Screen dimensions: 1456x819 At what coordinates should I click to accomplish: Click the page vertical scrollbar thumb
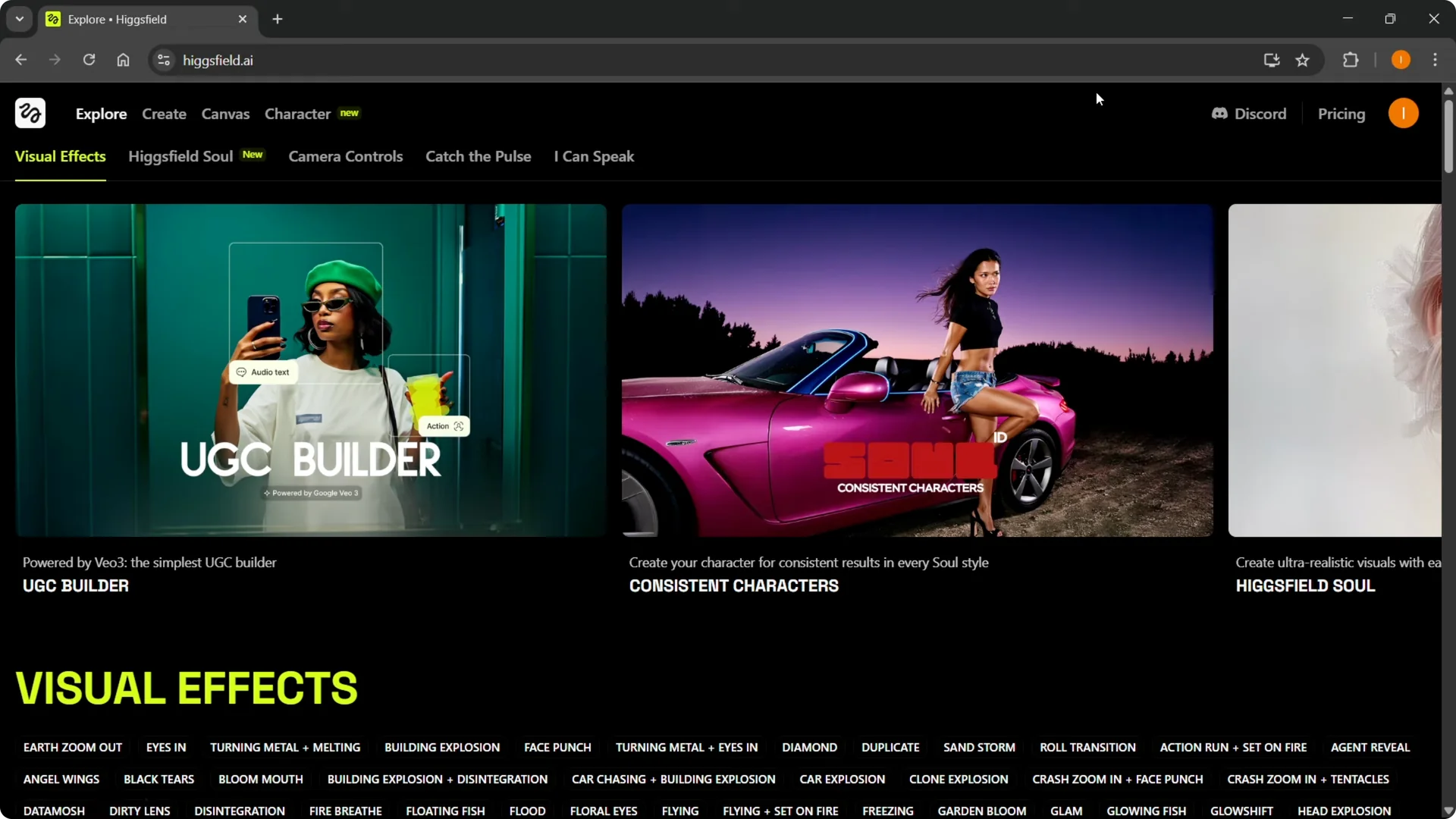[1448, 136]
